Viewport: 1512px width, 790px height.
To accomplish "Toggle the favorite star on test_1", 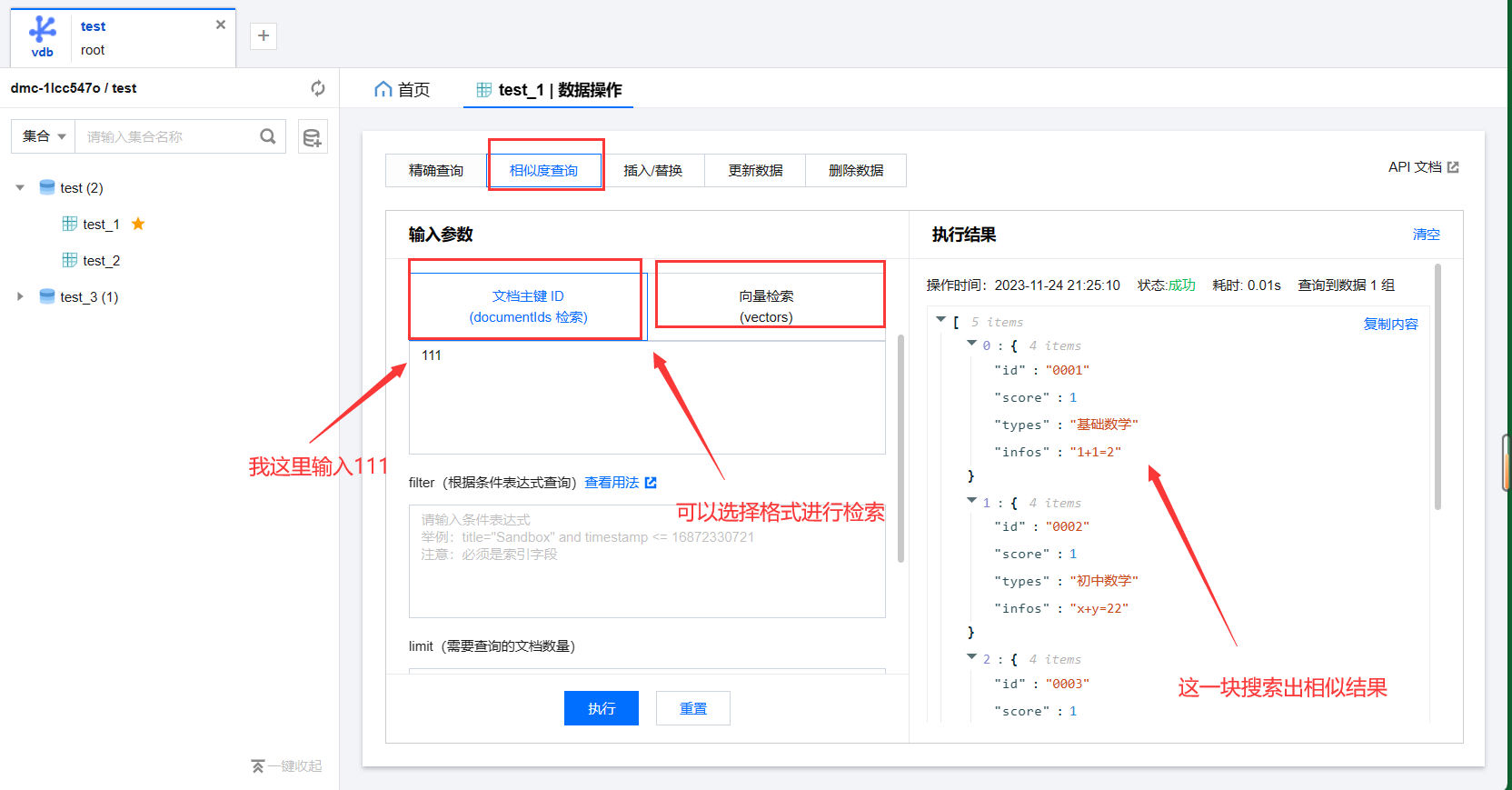I will tap(138, 224).
